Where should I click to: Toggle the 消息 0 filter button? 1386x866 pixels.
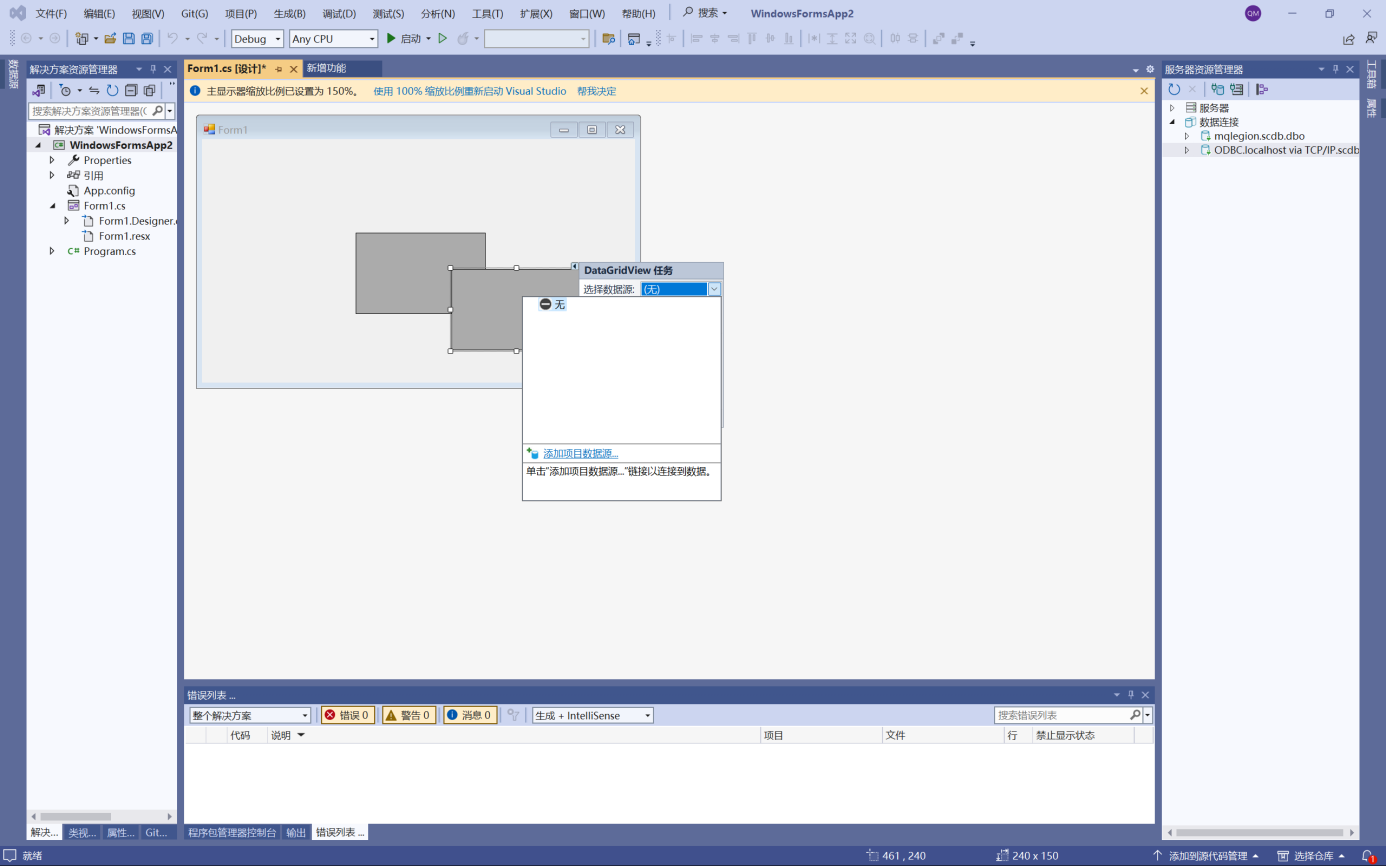470,715
